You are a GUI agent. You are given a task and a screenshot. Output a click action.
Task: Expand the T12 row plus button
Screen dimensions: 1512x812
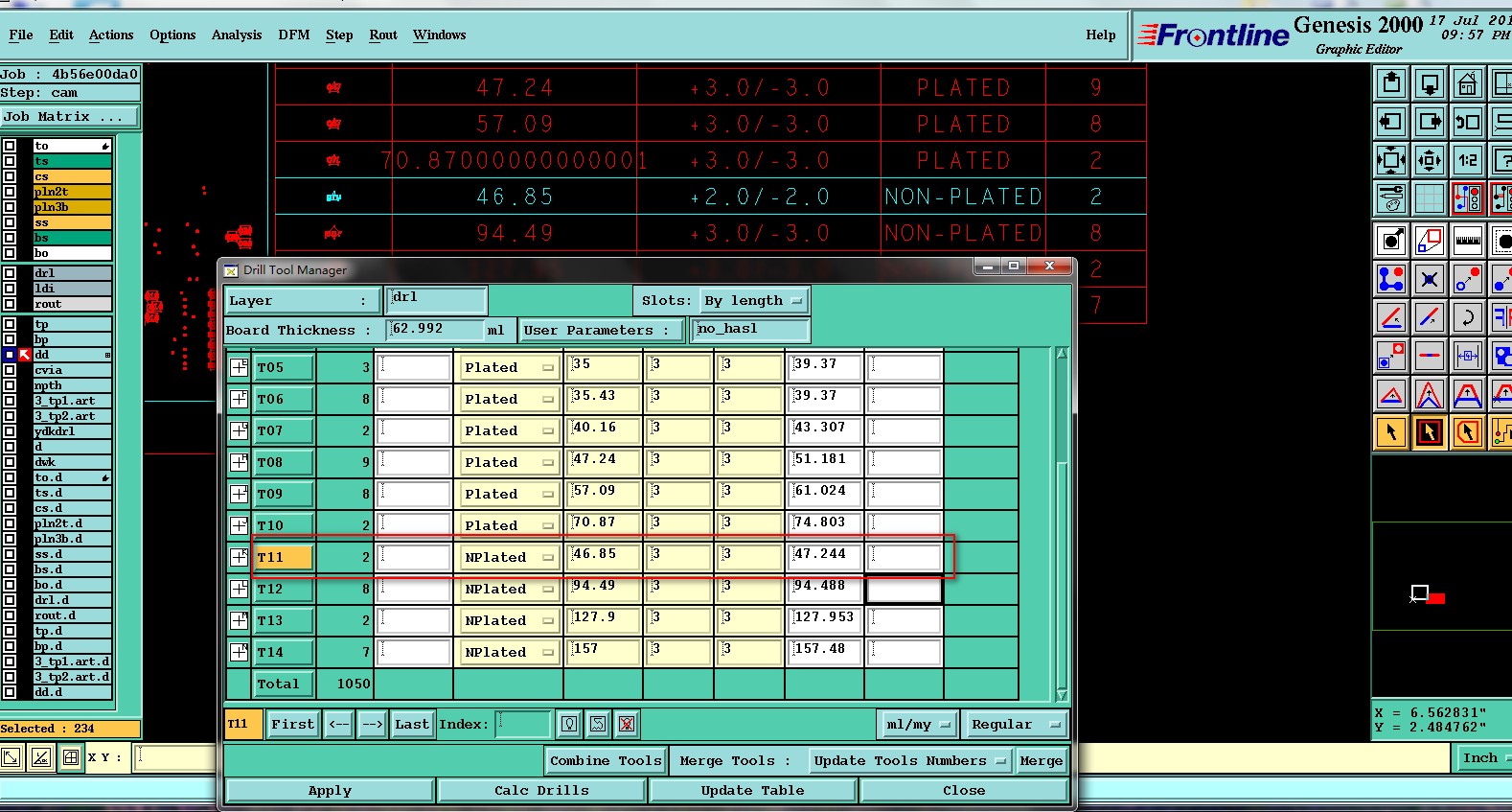240,589
